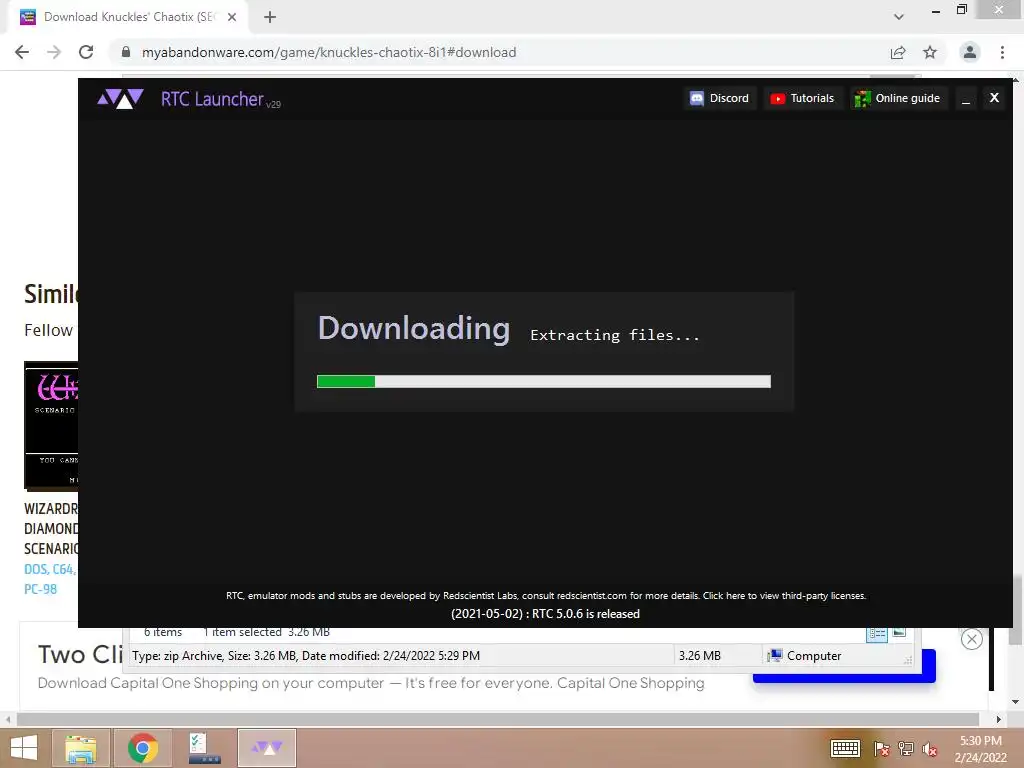Click the Computer location in Explorer status bar
The width and height of the screenshot is (1024, 768).
click(x=805, y=656)
